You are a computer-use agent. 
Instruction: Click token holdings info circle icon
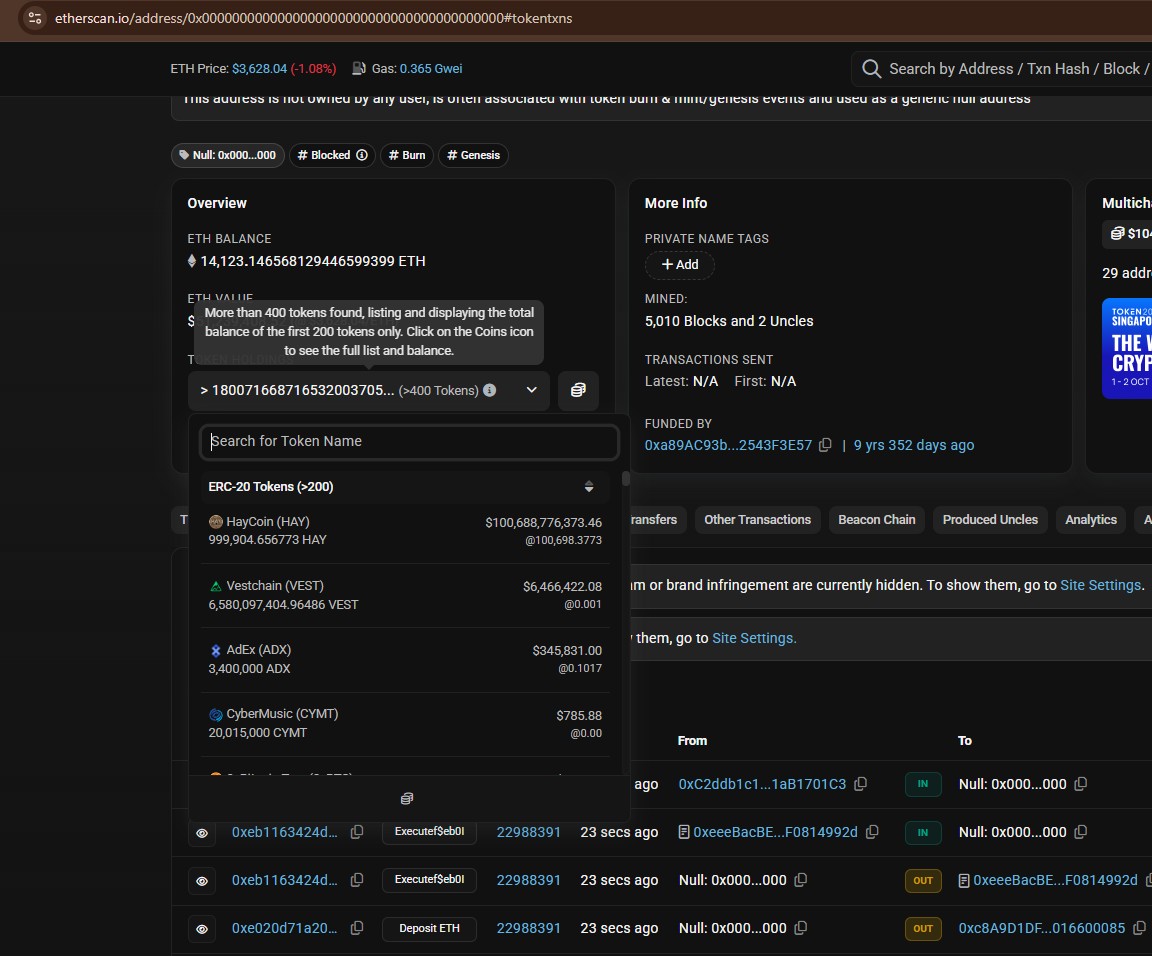click(x=489, y=390)
